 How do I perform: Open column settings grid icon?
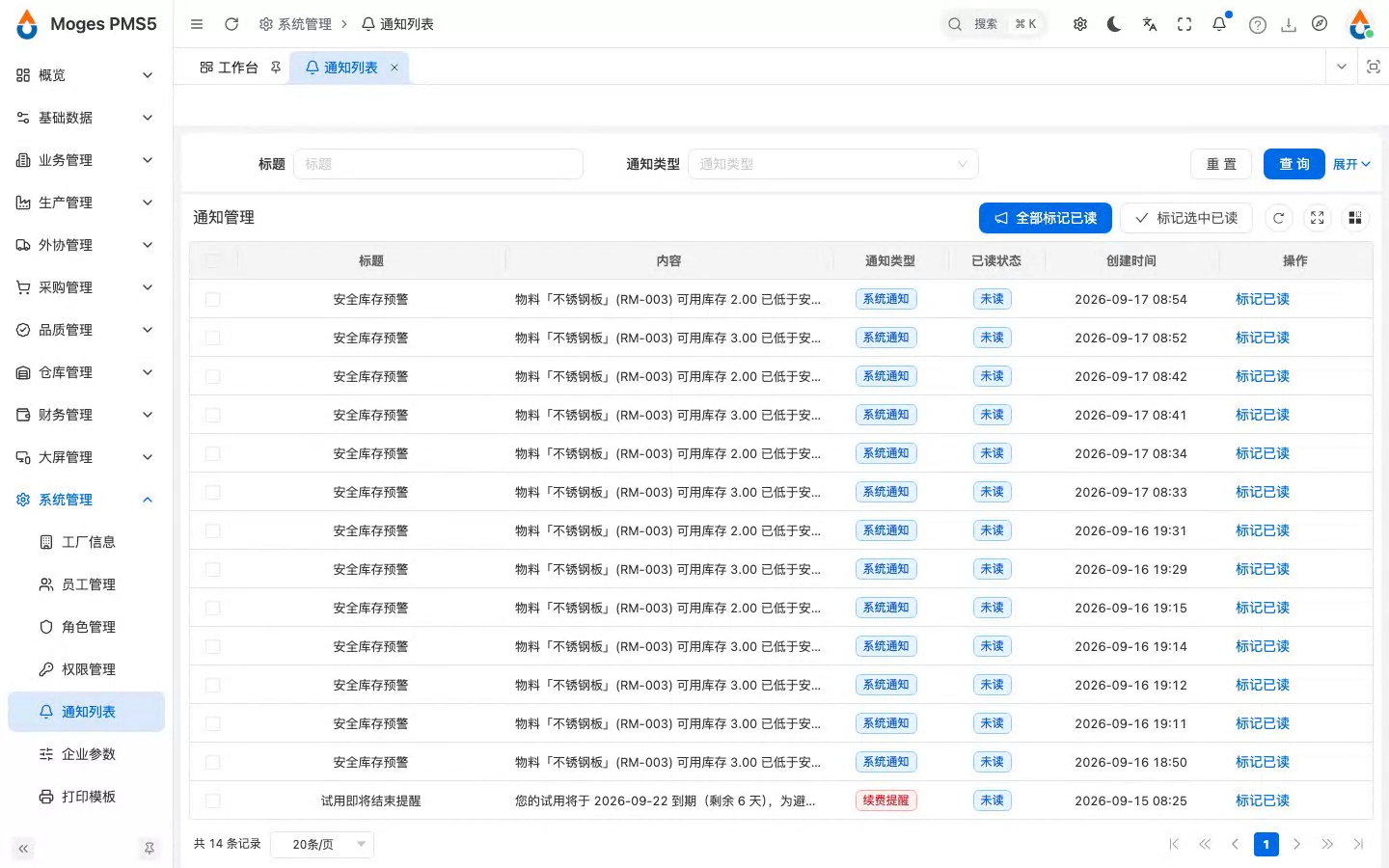click(1355, 218)
